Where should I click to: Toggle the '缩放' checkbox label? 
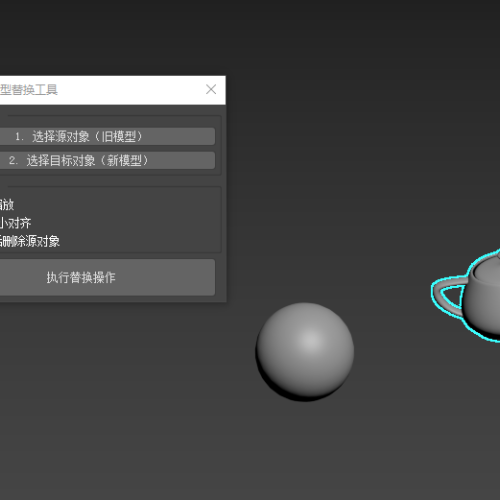(x=7, y=205)
